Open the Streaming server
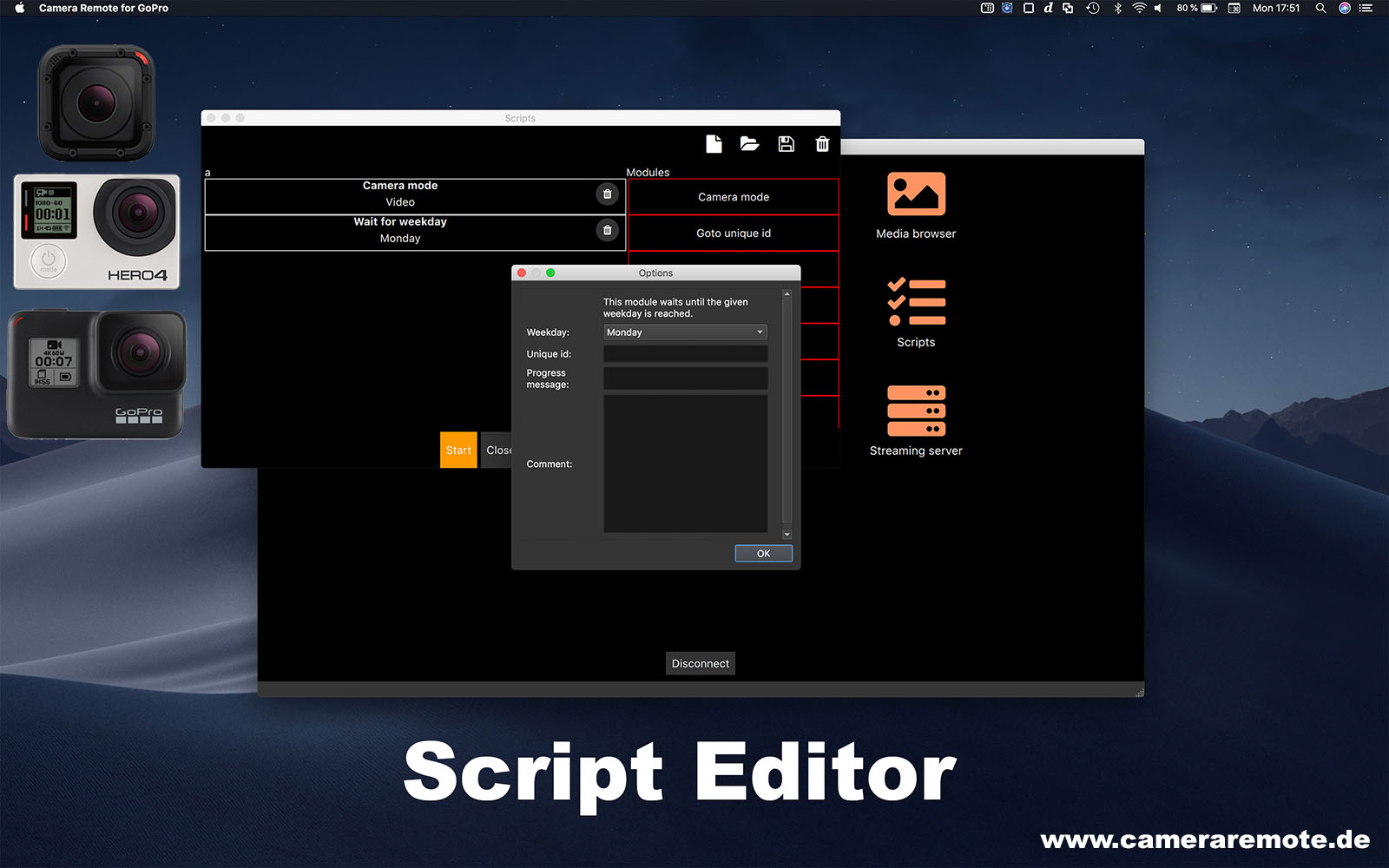The image size is (1389, 868). (916, 421)
